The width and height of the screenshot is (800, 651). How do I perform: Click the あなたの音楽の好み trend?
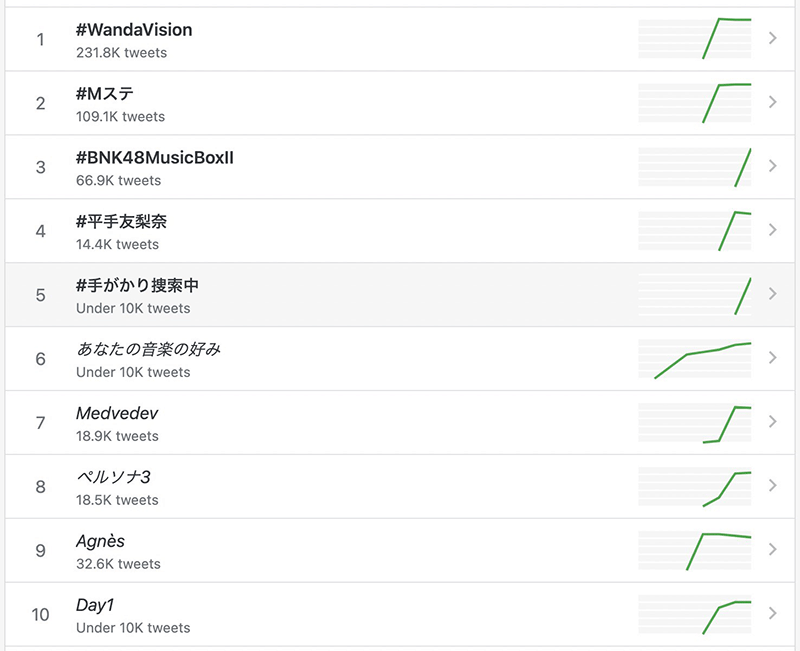(148, 350)
